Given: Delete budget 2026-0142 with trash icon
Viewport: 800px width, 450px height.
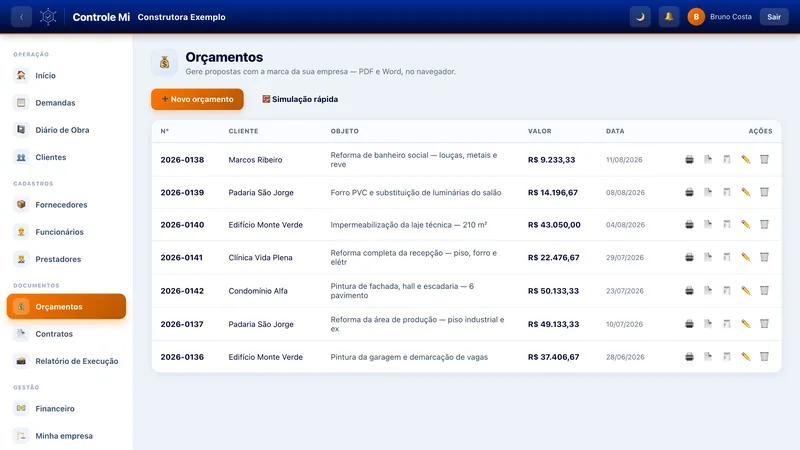Looking at the screenshot, I should click(764, 291).
